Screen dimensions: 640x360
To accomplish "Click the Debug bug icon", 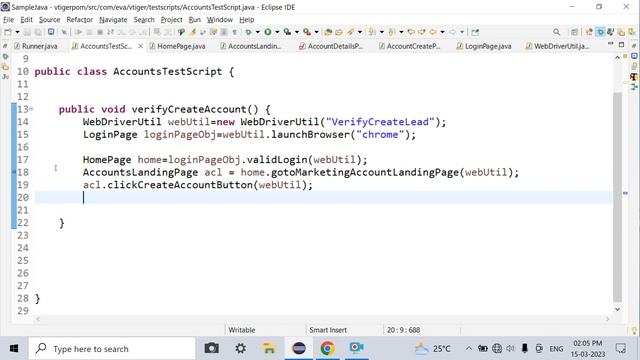I will point(248,32).
